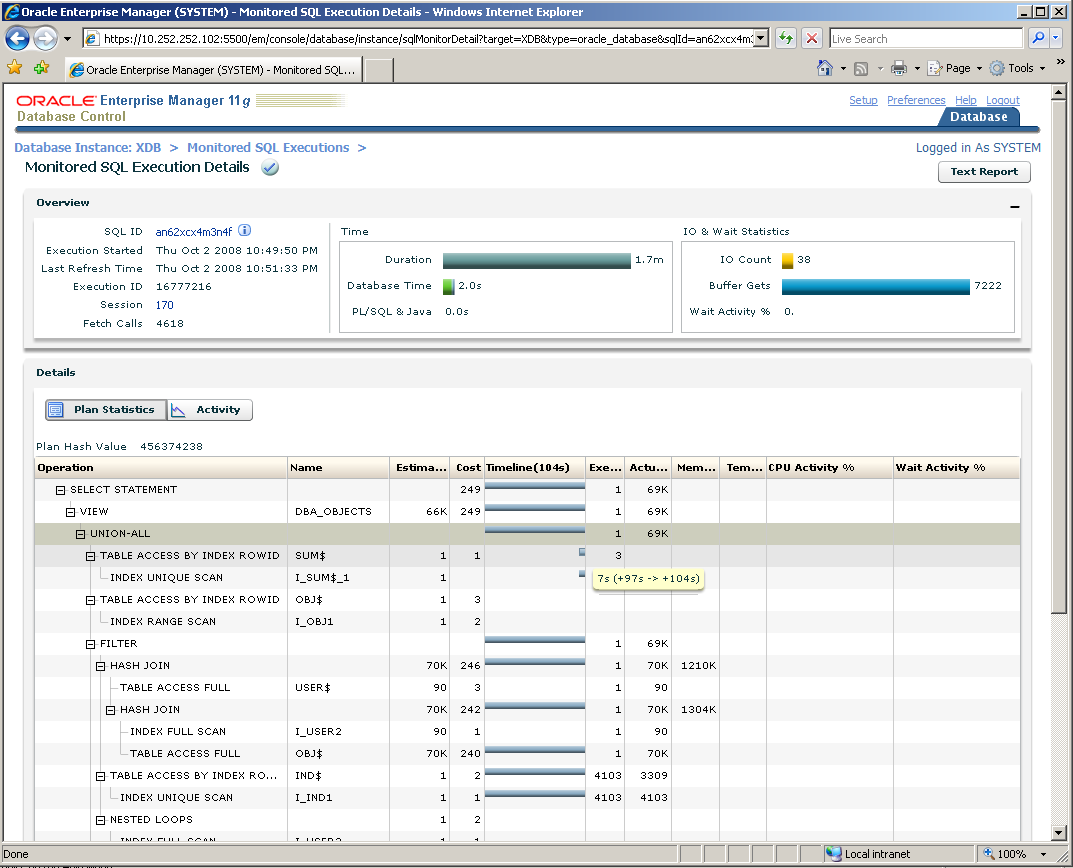1073x868 pixels.
Task: Open SQL ID an62xcx4m3n4f link
Action: (194, 232)
